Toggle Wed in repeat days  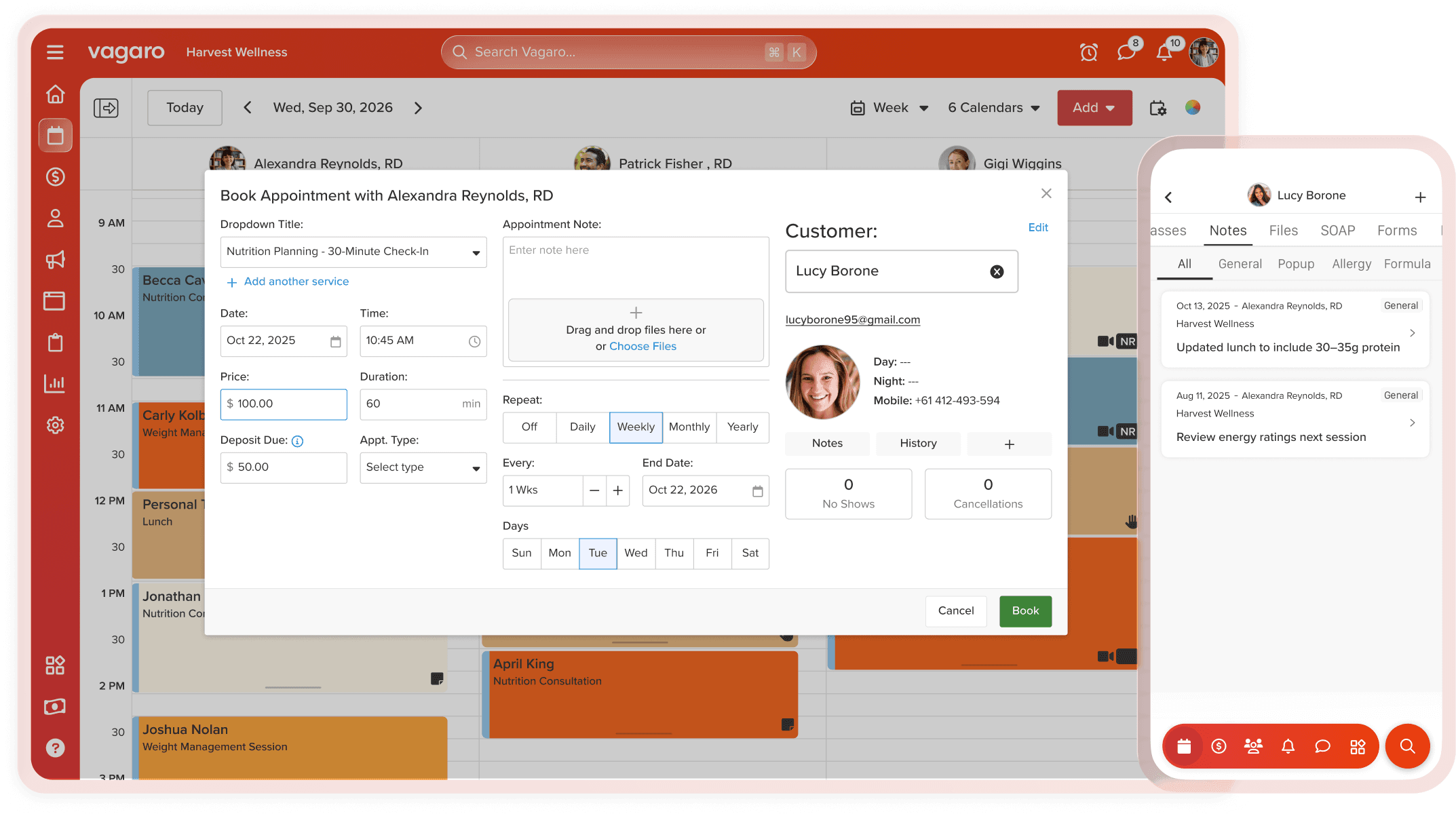point(636,554)
